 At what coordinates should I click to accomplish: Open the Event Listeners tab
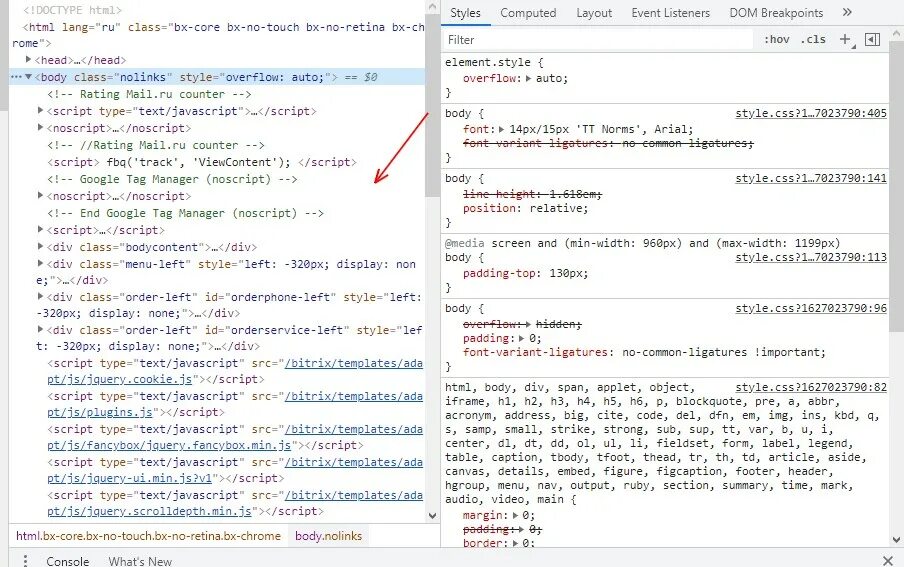coord(671,13)
